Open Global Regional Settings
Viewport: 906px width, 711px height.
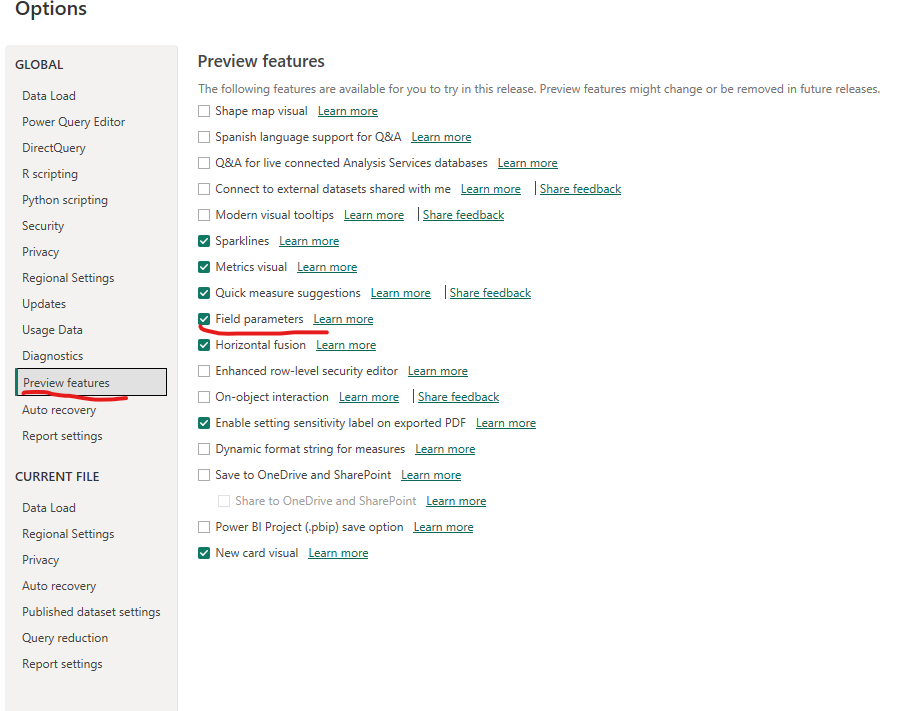(68, 278)
